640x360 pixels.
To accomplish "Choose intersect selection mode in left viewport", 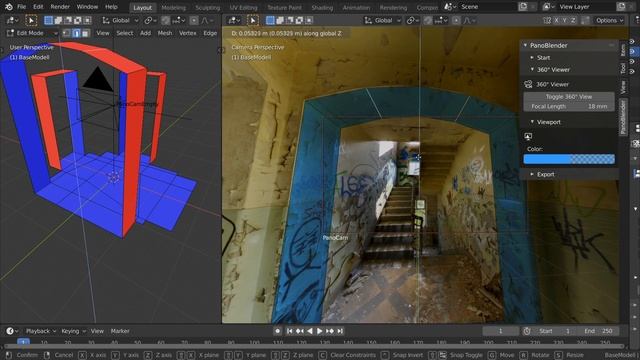I will pyautogui.click(x=87, y=20).
